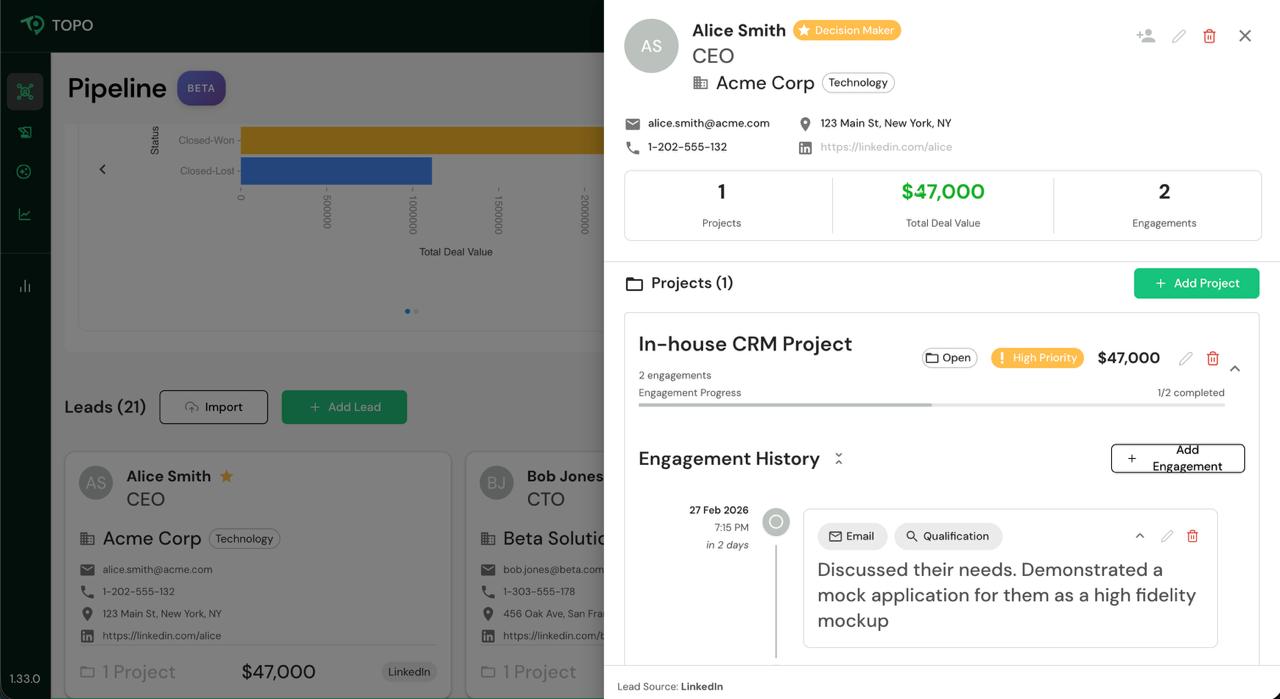Image resolution: width=1280 pixels, height=699 pixels.
Task: Click the Add Project button
Action: tap(1196, 283)
